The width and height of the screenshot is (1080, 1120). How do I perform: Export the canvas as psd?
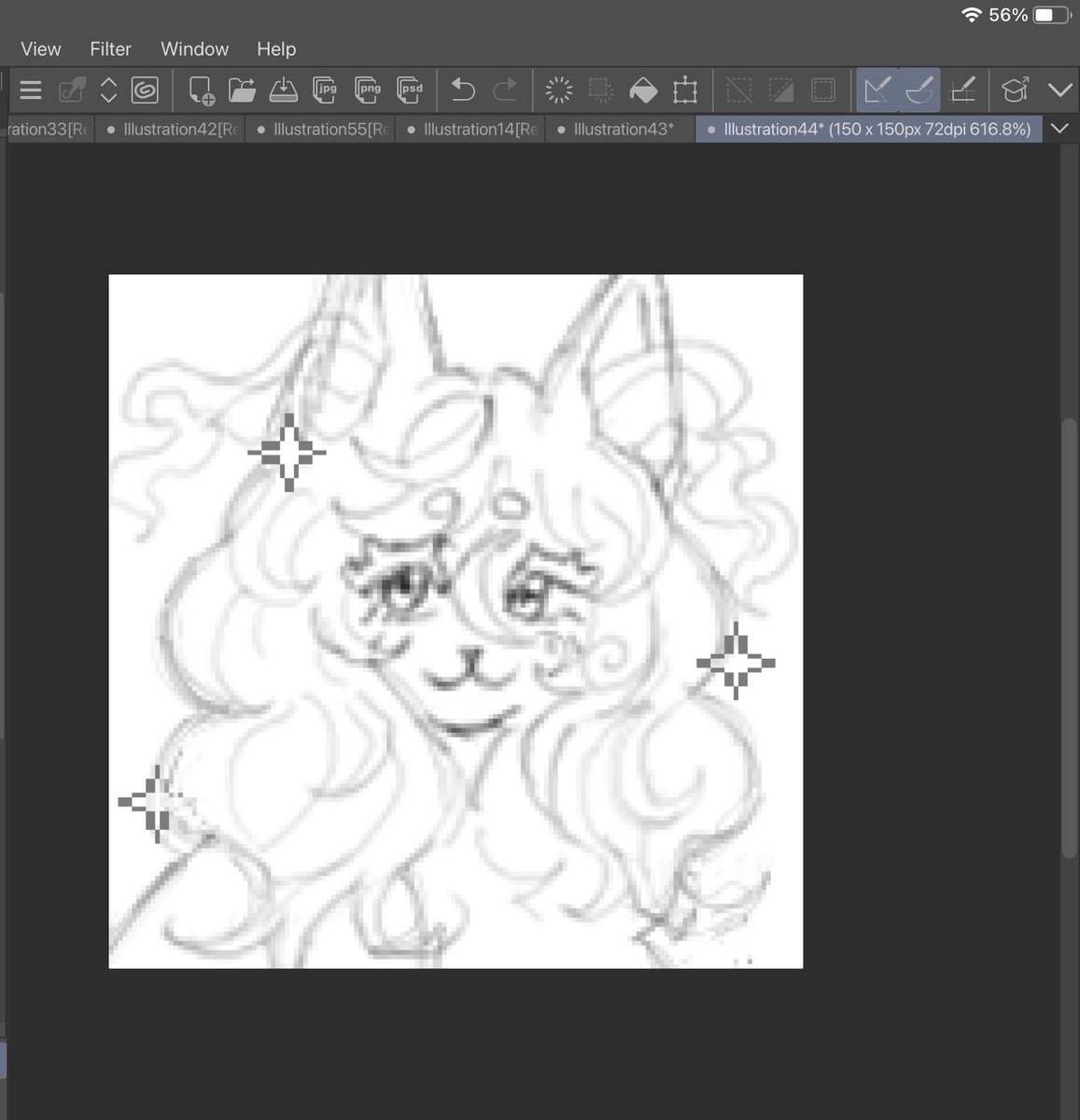[x=411, y=91]
